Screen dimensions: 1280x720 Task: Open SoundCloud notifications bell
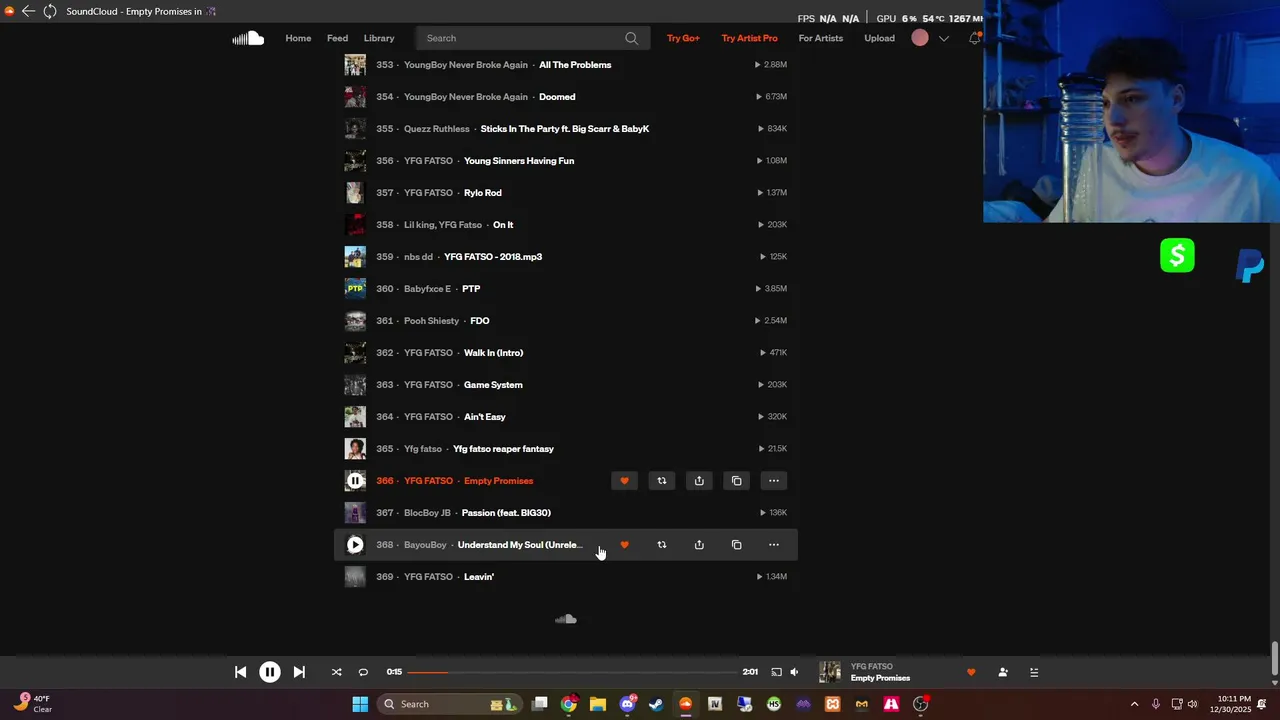tap(975, 38)
